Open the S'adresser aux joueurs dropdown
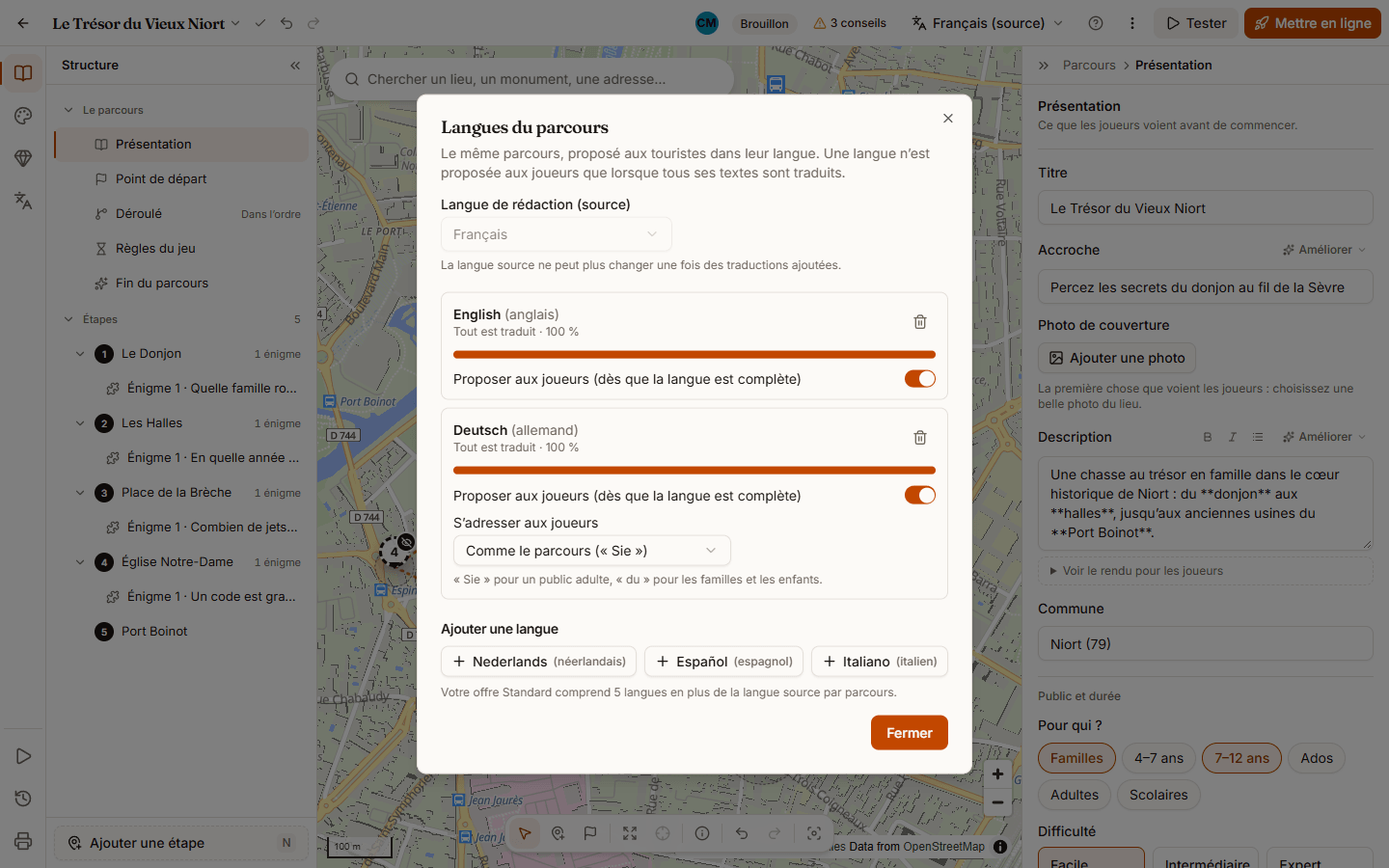 click(592, 551)
